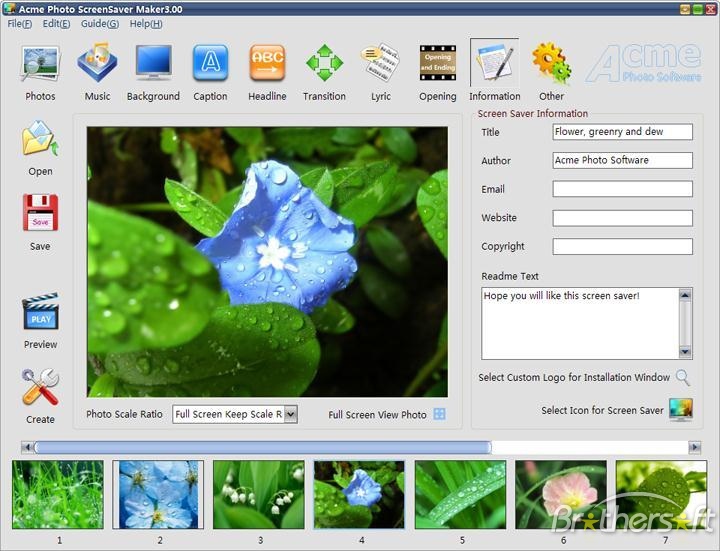Image resolution: width=720 pixels, height=551 pixels.
Task: Click the Title input field
Action: click(x=623, y=132)
